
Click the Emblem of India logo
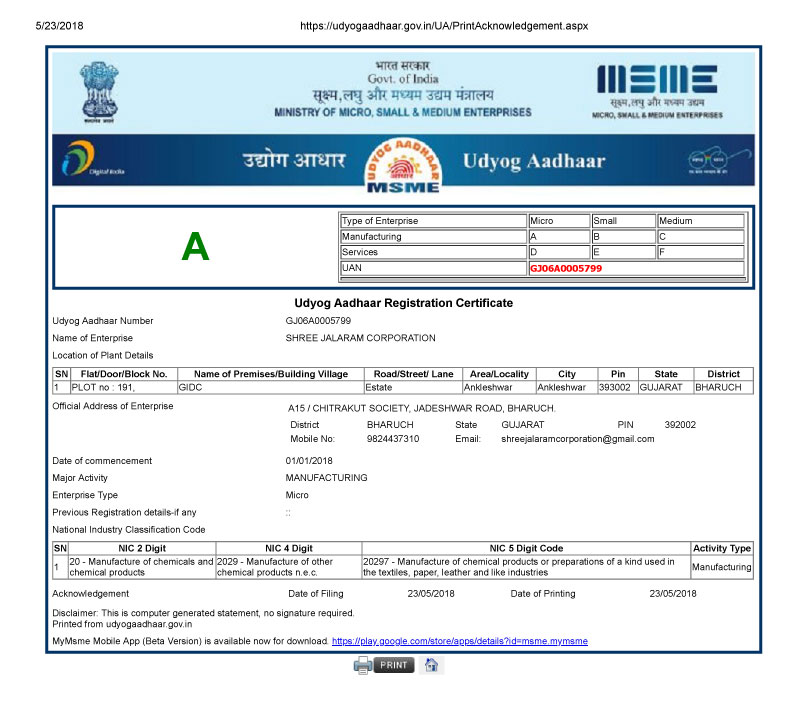tap(99, 92)
